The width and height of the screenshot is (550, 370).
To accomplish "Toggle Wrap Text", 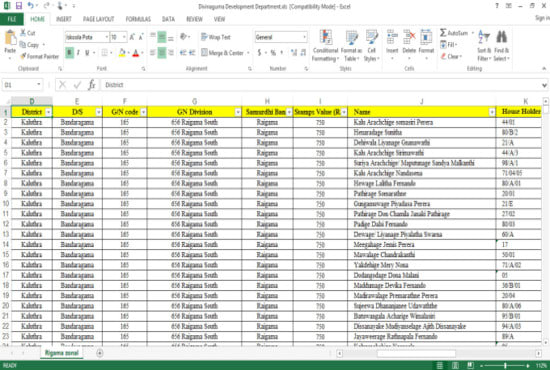I will pos(215,37).
